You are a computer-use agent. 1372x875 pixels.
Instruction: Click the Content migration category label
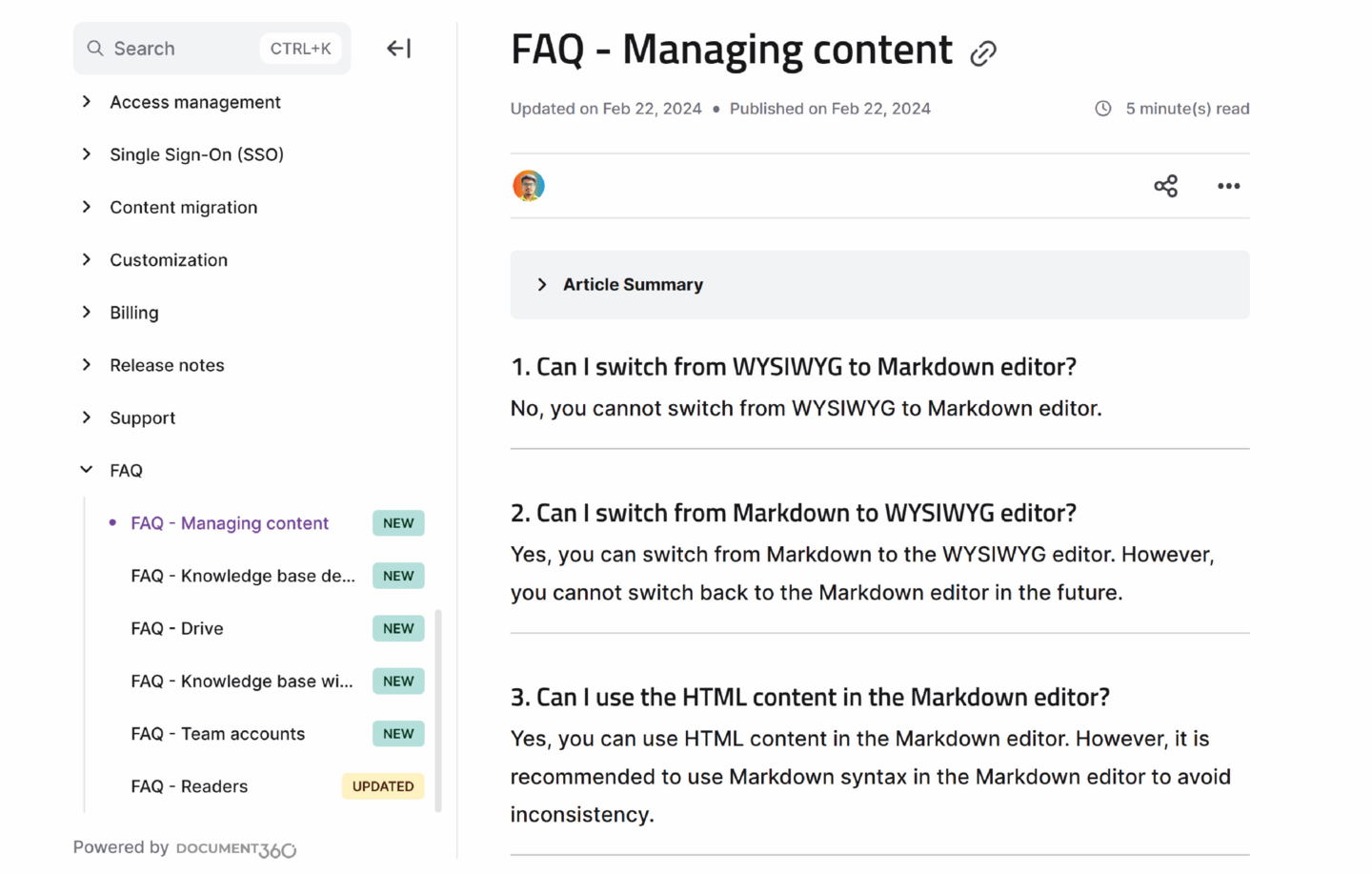[x=184, y=208]
